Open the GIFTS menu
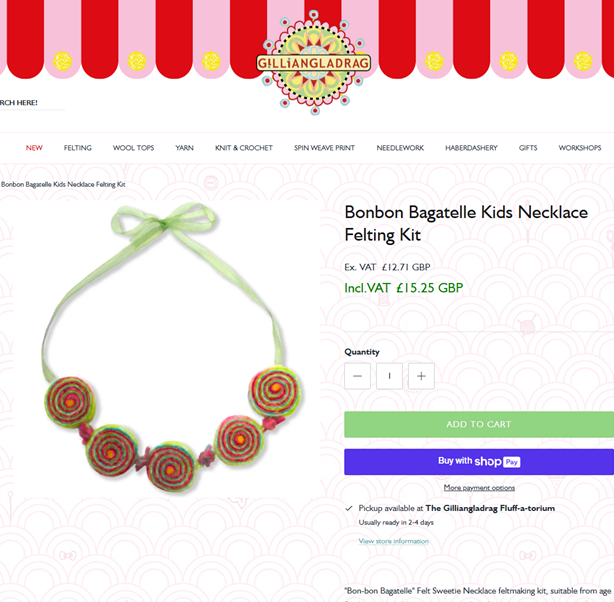This screenshot has width=614, height=602. [x=528, y=148]
